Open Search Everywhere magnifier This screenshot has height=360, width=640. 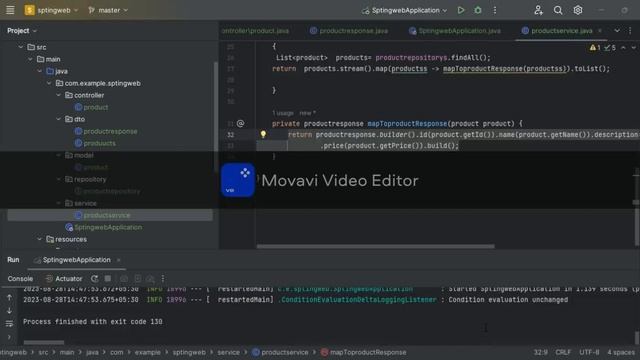pyautogui.click(x=558, y=10)
